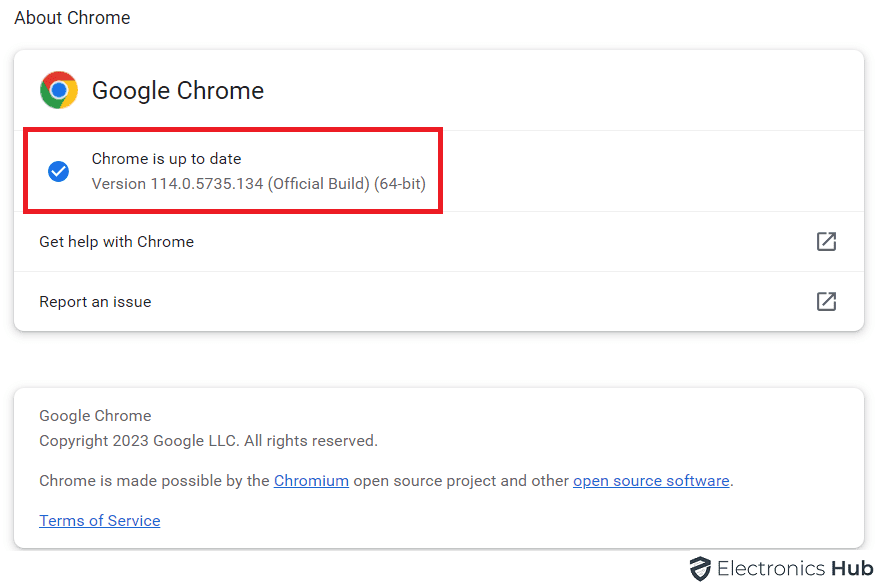Screen dimensions: 877x588
Task: Open the open source software link
Action: point(651,481)
